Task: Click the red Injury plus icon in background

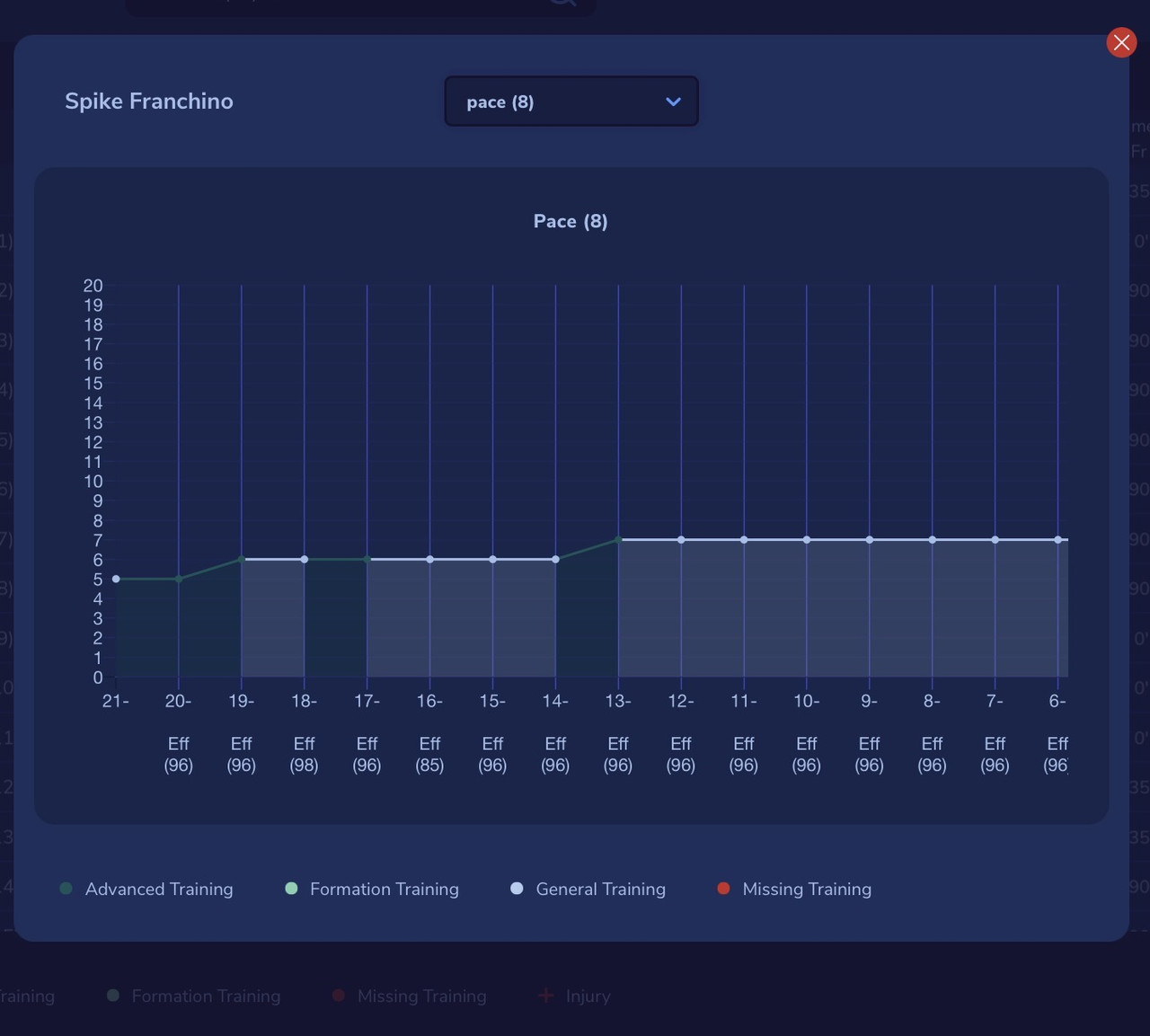Action: pos(545,996)
